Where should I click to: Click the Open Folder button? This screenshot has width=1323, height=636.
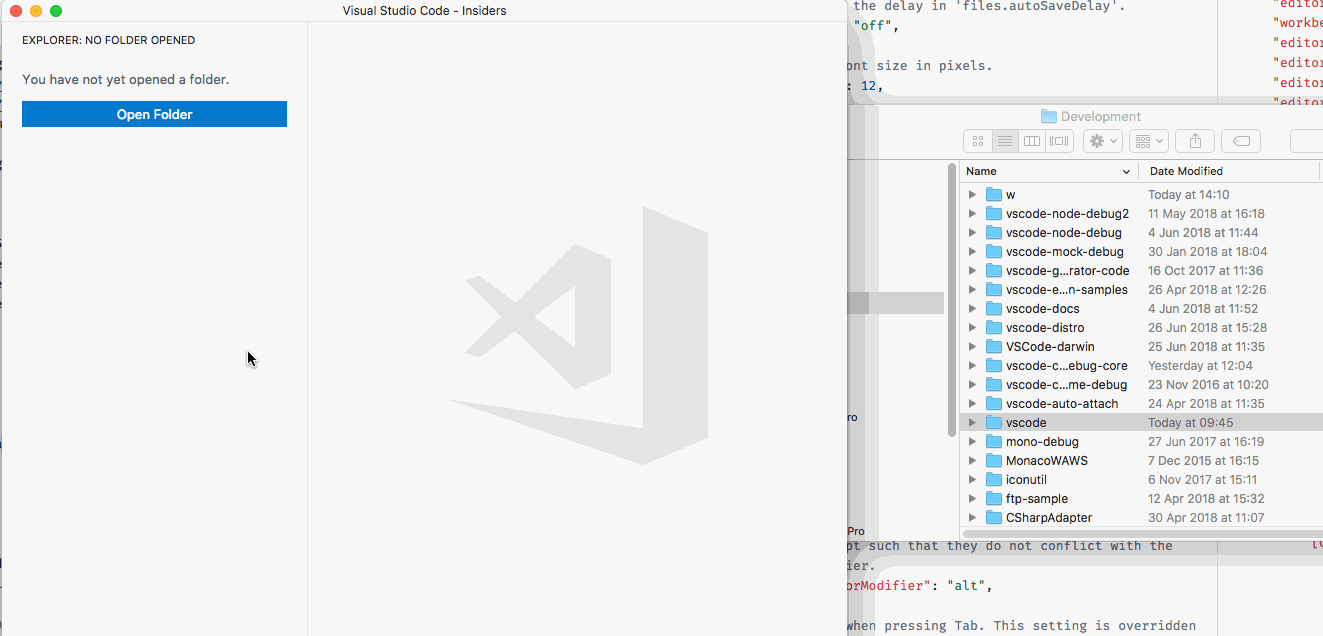[x=154, y=114]
